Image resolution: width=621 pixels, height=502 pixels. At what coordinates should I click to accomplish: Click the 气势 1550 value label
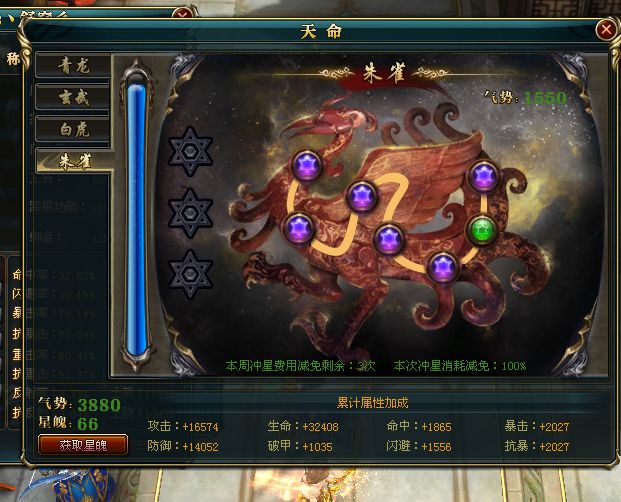(x=525, y=97)
